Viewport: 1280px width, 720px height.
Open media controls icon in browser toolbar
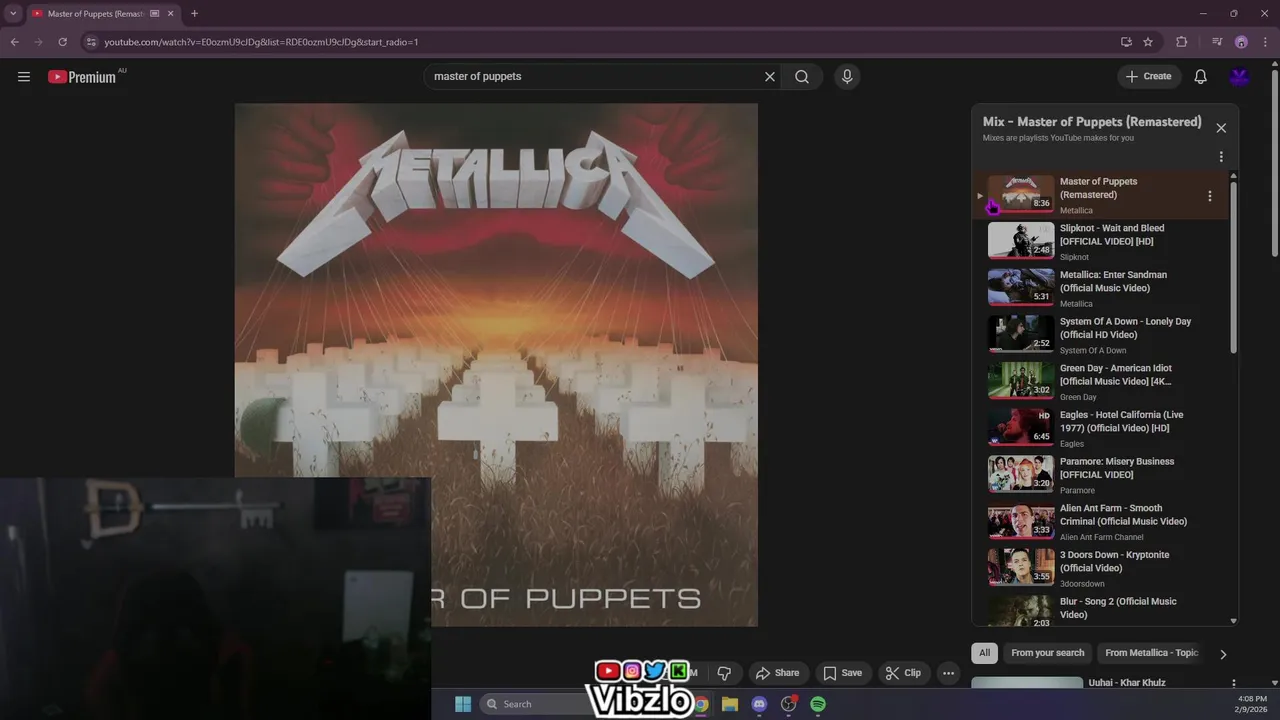[1217, 42]
